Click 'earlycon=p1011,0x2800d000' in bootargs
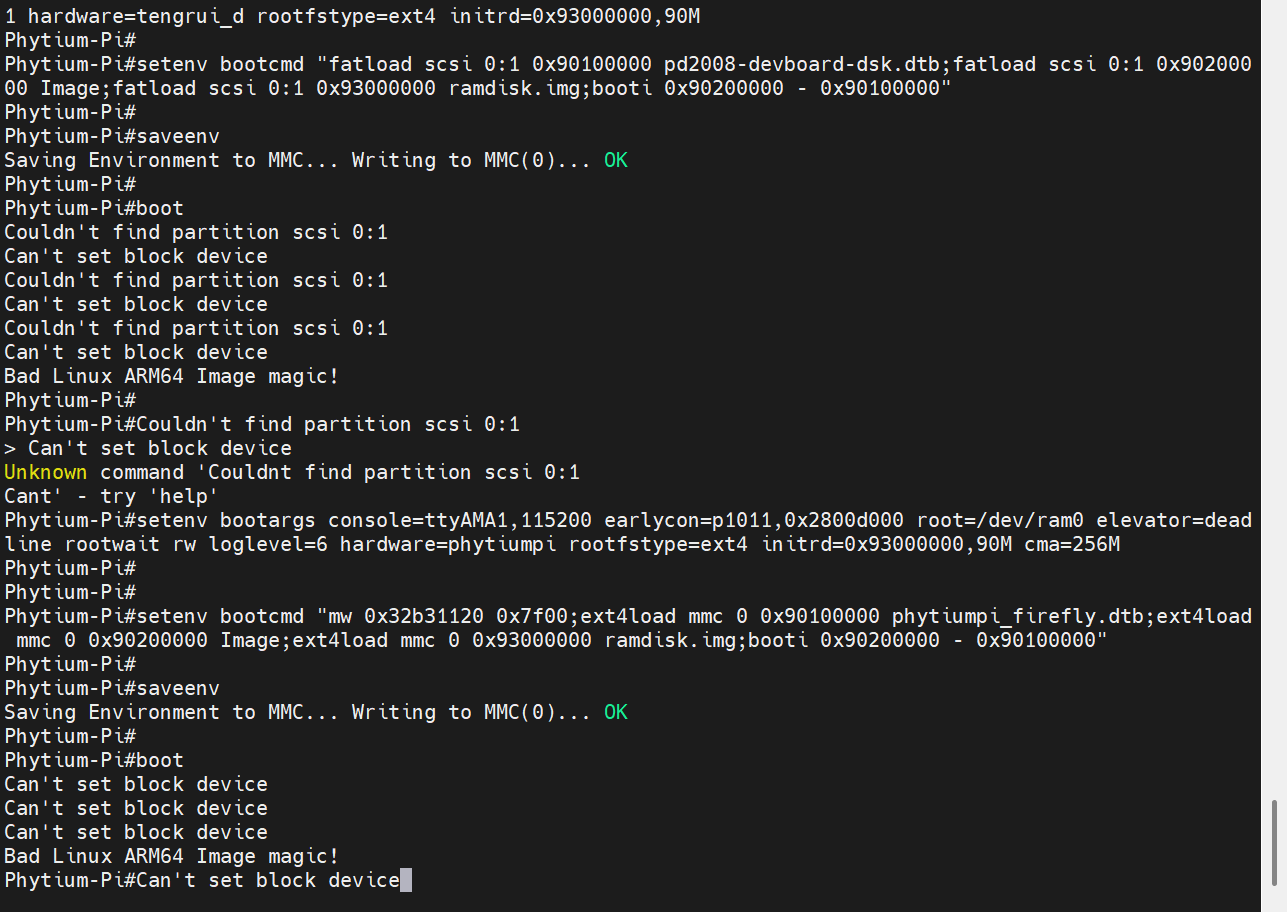This screenshot has width=1287, height=912. tap(754, 520)
